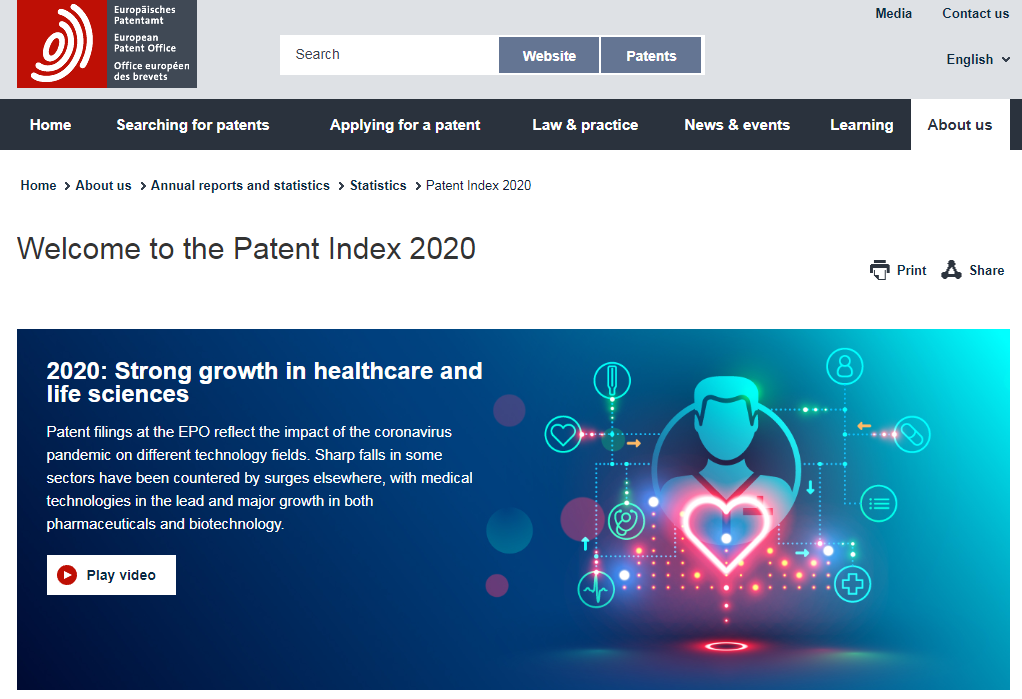Click the heart icon in banner illustration

pyautogui.click(x=563, y=434)
